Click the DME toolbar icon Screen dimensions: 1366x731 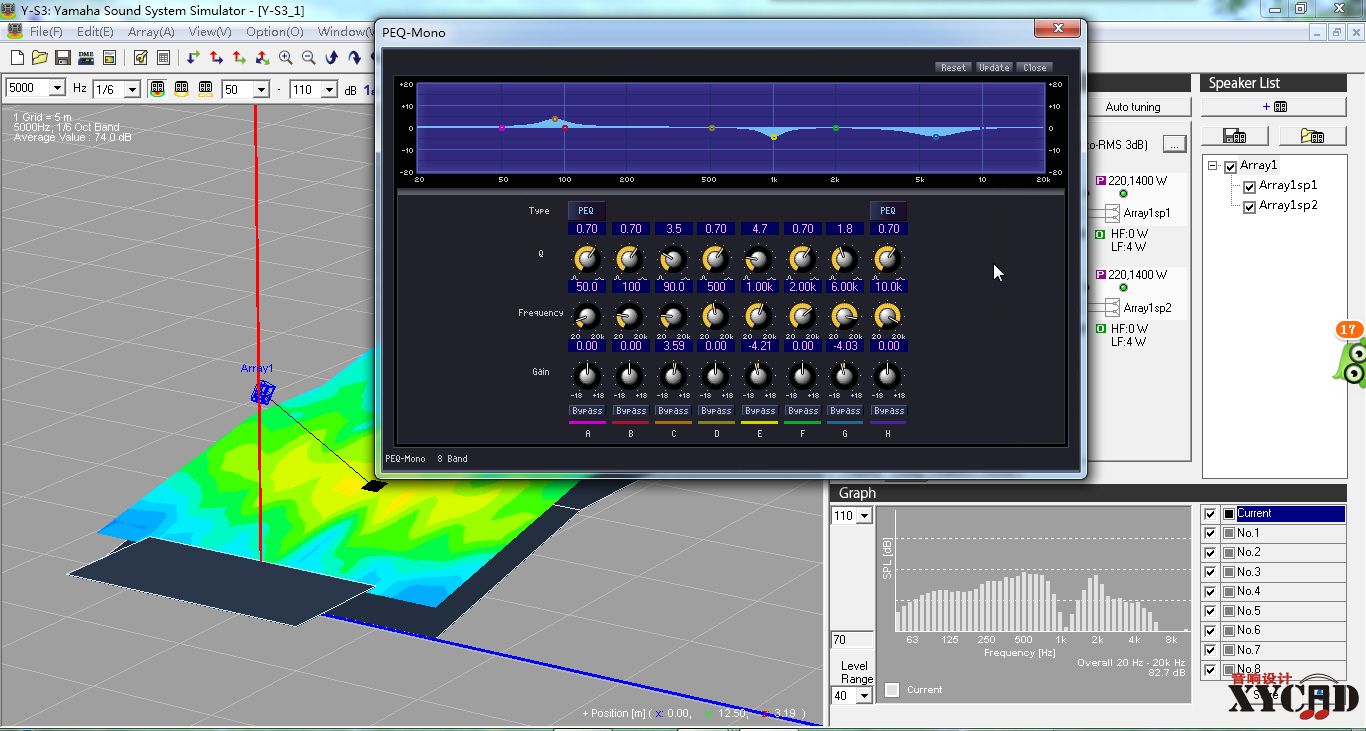coord(86,58)
